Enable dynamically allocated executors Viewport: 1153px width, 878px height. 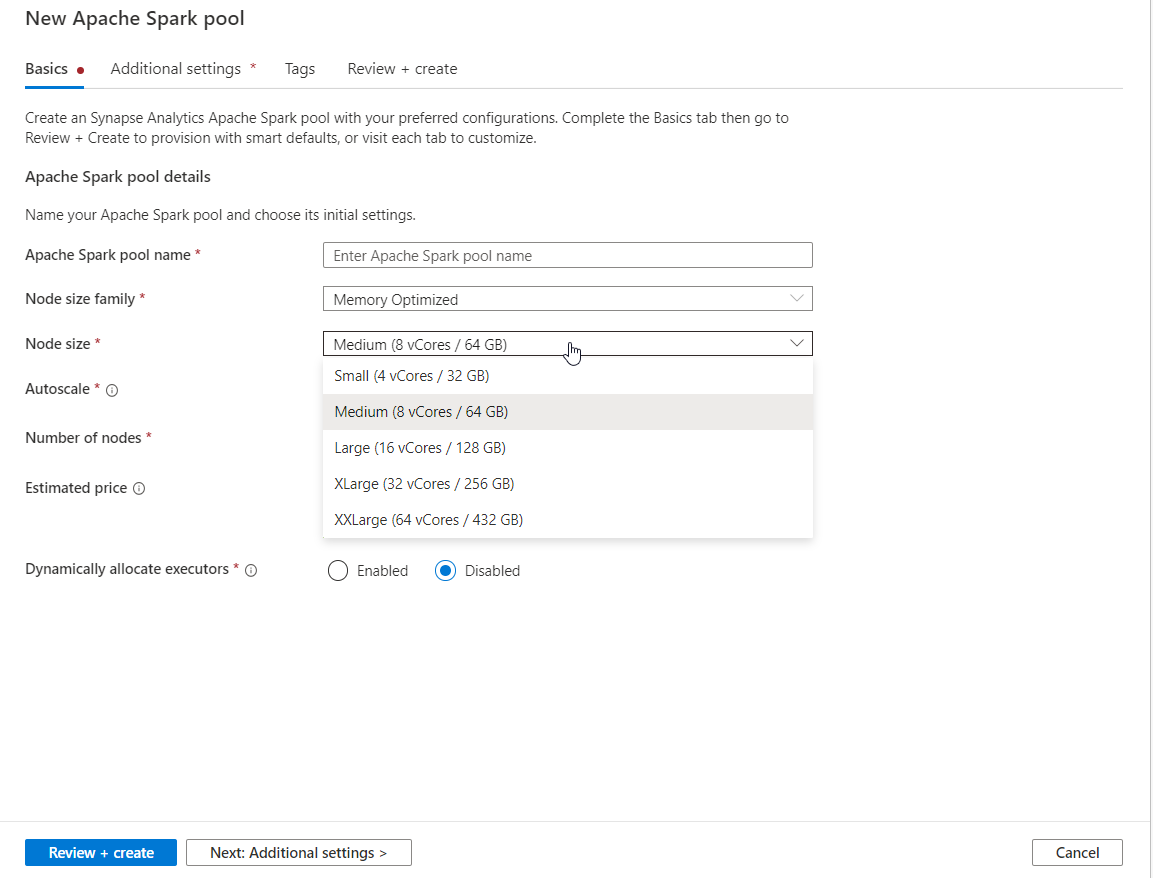tap(338, 570)
